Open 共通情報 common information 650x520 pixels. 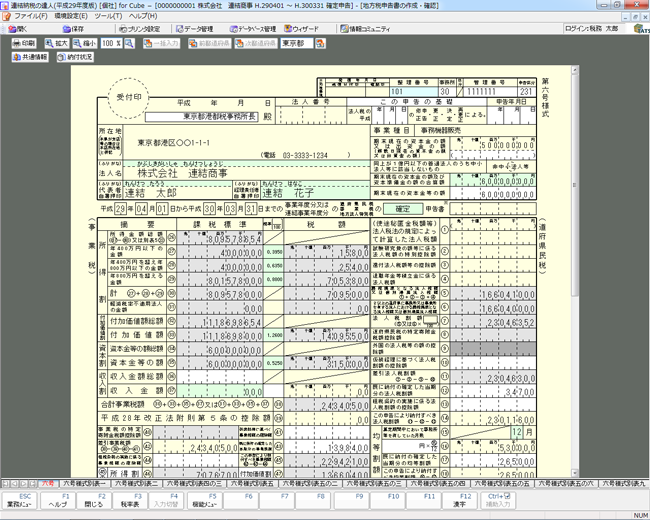(x=30, y=57)
